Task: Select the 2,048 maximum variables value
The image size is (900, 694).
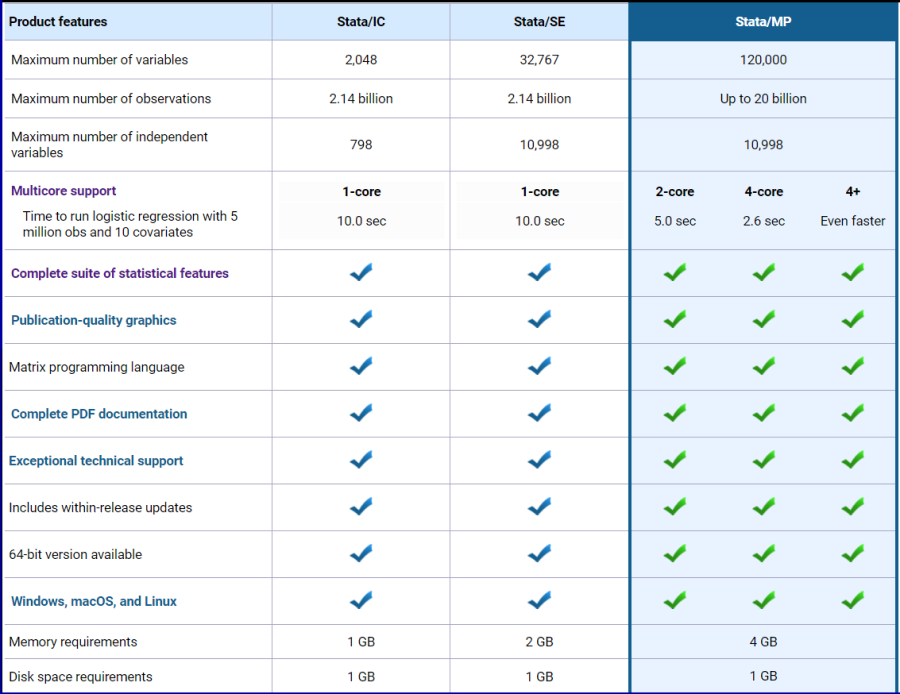Action: point(361,60)
